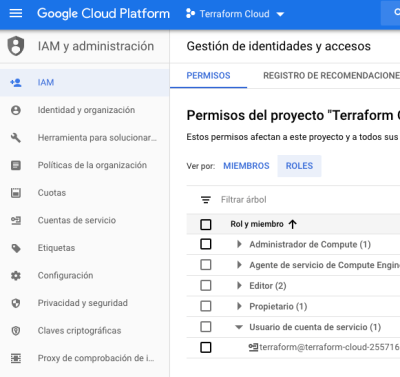The width and height of the screenshot is (400, 377).
Task: View permissions by ROLES
Action: pos(299,166)
